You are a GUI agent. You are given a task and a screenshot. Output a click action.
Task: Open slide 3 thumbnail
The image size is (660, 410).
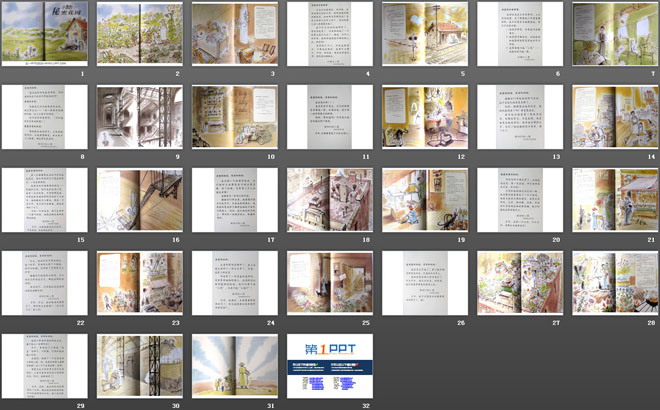point(235,34)
